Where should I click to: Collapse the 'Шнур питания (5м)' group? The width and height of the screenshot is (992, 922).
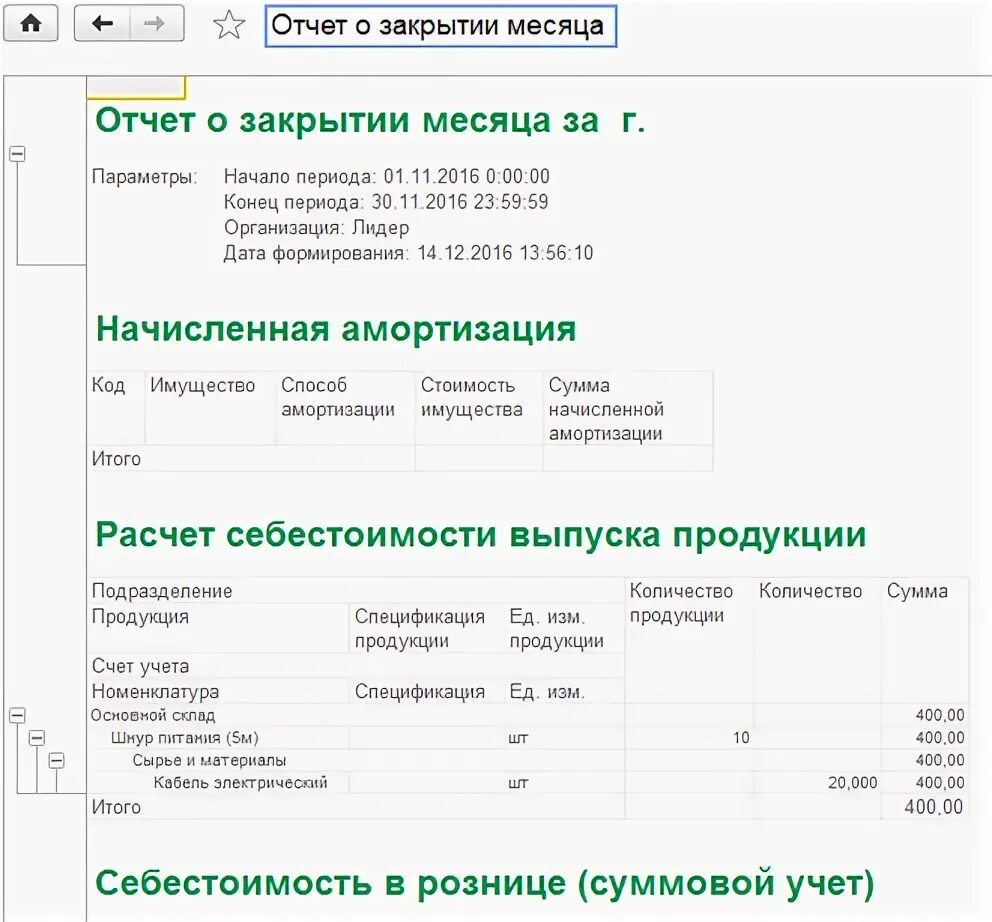click(37, 738)
